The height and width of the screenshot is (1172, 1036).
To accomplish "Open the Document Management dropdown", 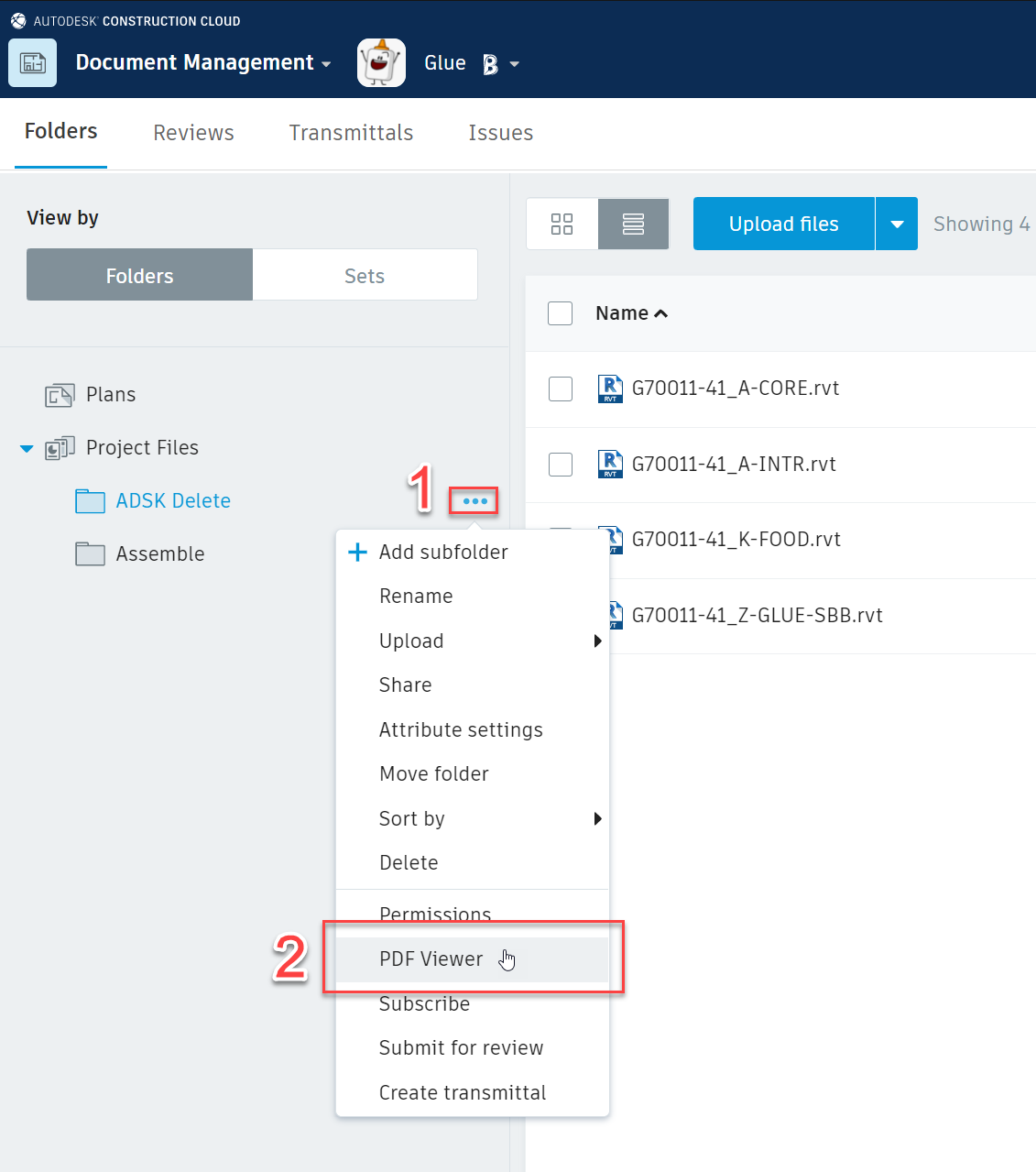I will [327, 63].
